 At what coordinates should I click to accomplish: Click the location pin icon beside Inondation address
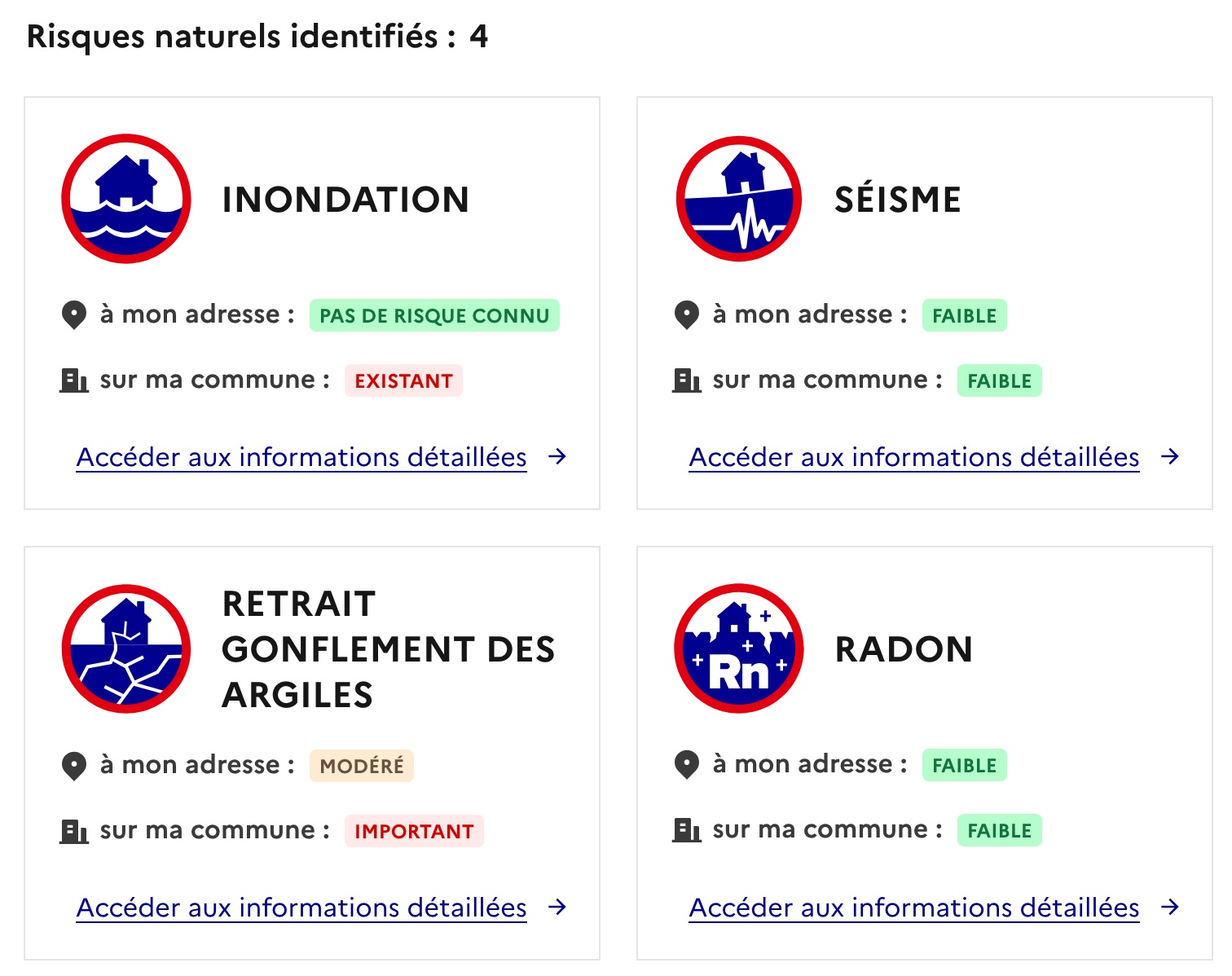[x=74, y=314]
